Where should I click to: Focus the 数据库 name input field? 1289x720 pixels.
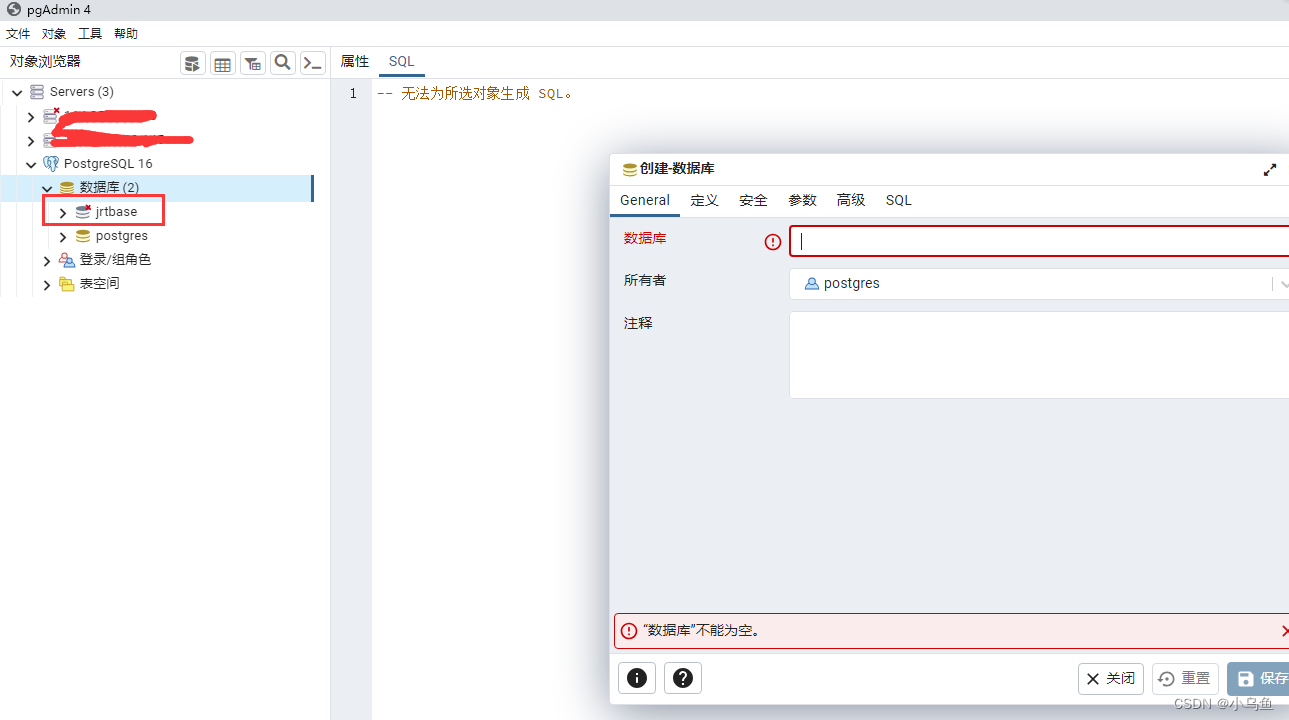(1039, 241)
